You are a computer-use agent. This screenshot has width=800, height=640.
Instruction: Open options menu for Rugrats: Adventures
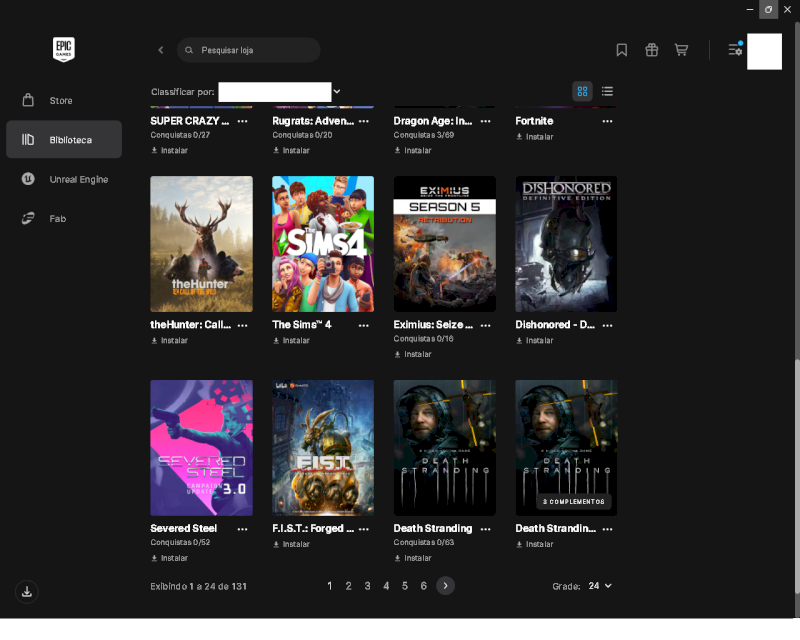point(364,121)
